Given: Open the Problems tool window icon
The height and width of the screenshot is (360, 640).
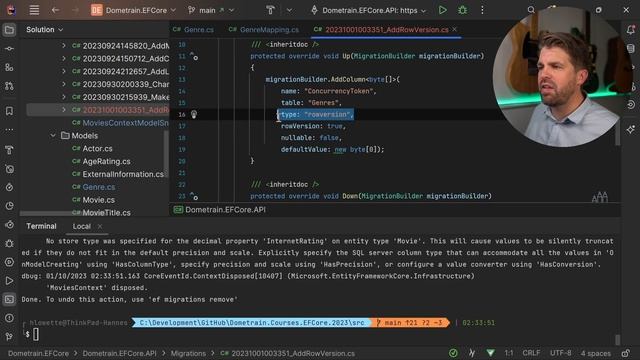Looking at the screenshot, I should tap(9, 318).
